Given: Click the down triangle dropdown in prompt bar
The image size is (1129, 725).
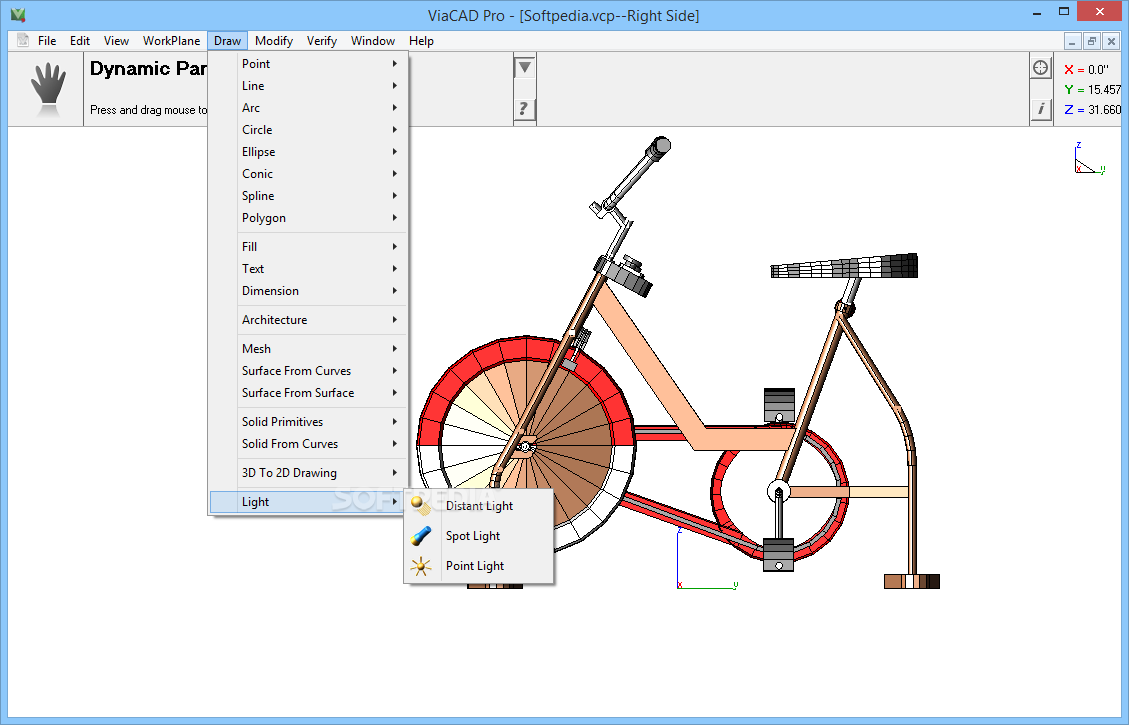Looking at the screenshot, I should (524, 67).
